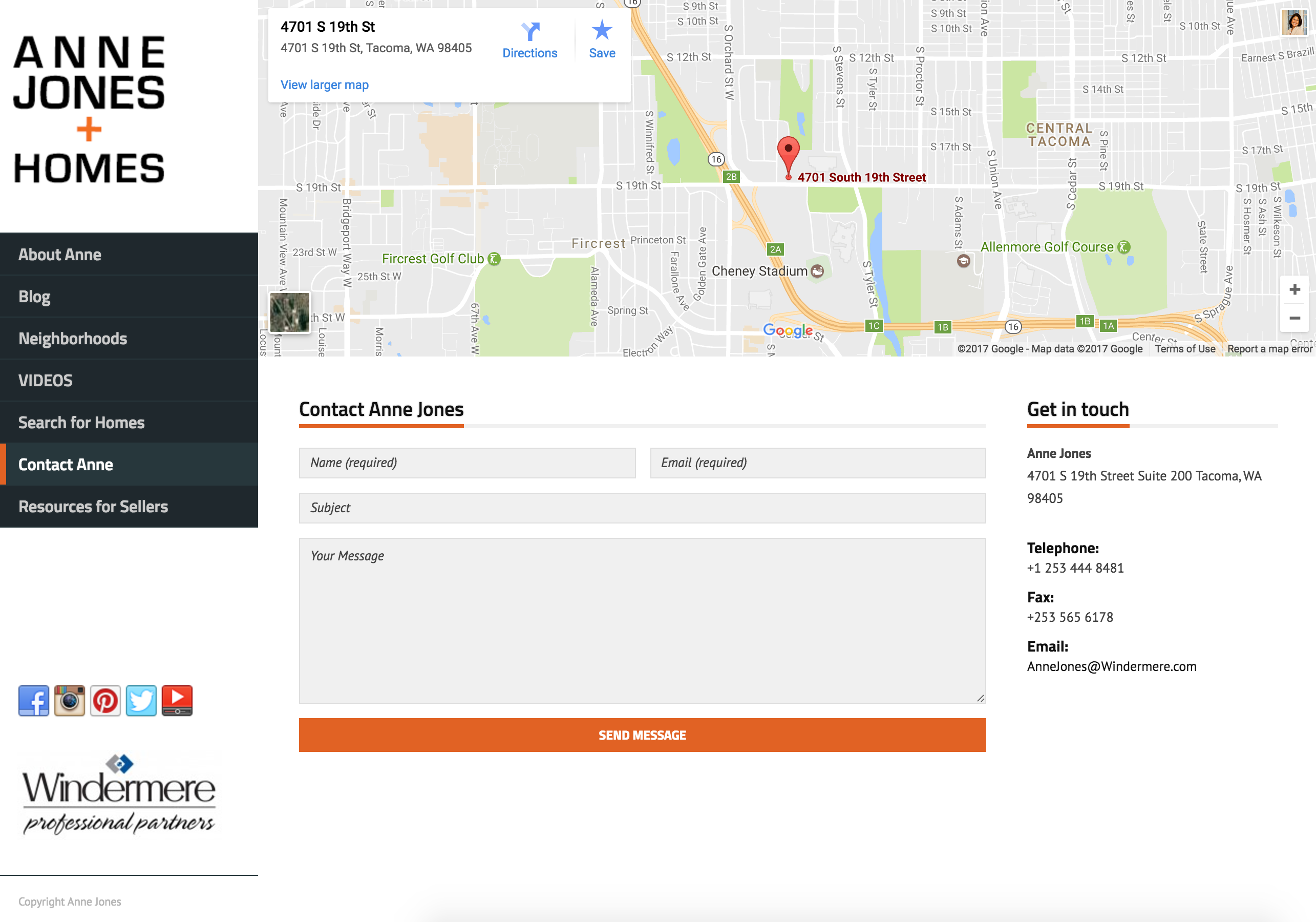
Task: Save location with the star icon
Action: tap(602, 30)
